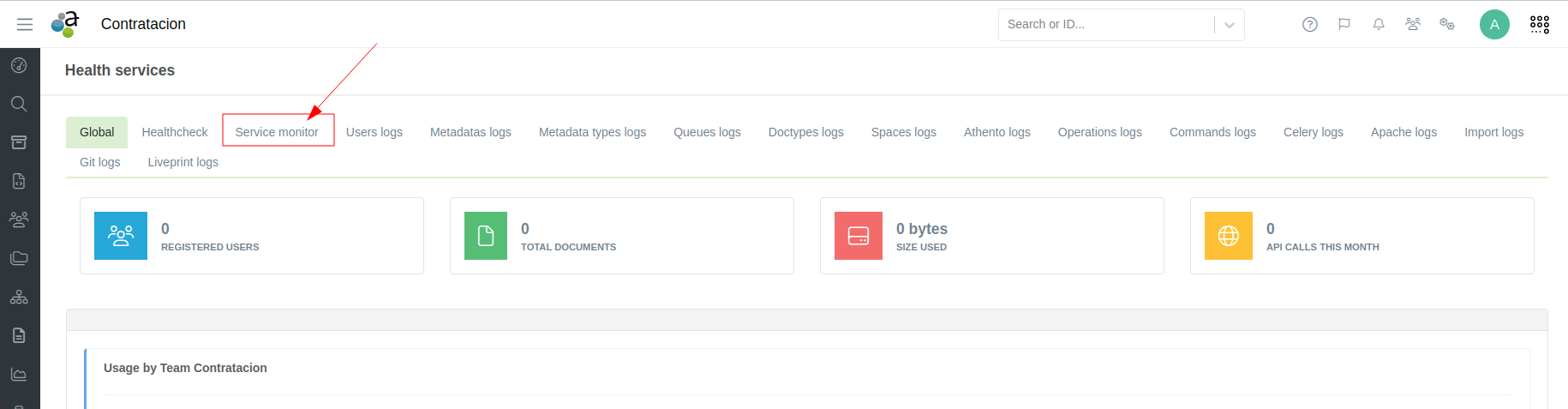
Task: Click the teams people icon in header
Action: click(1412, 24)
